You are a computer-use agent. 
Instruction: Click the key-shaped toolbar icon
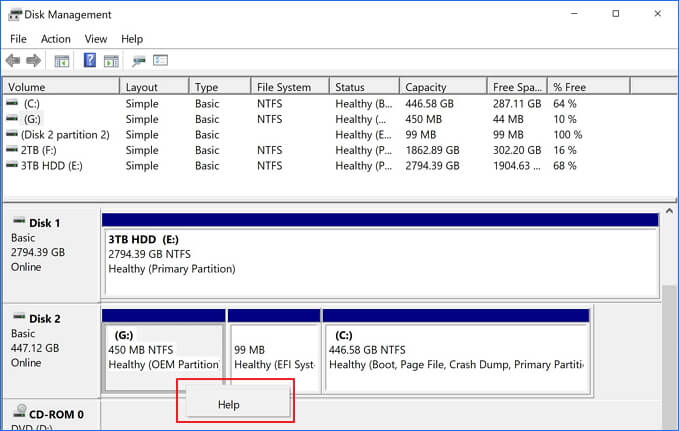click(139, 61)
